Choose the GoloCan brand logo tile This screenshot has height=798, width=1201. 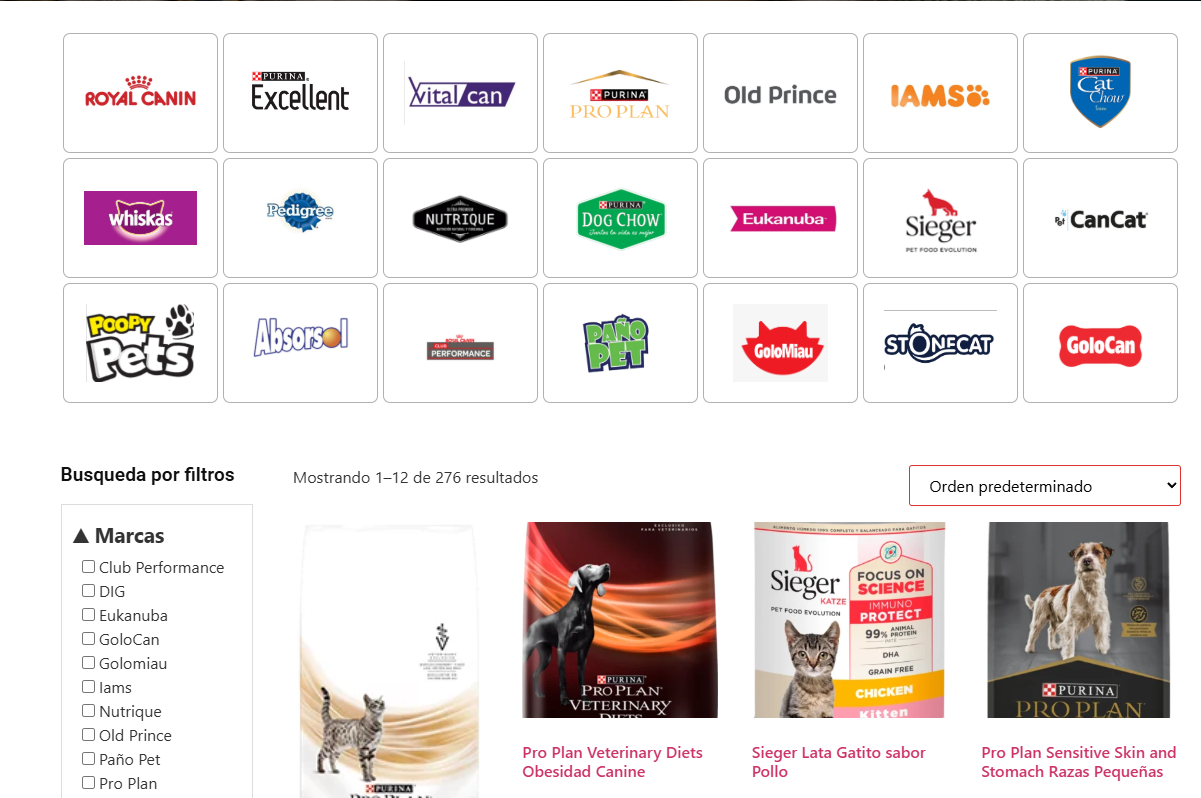[1100, 343]
